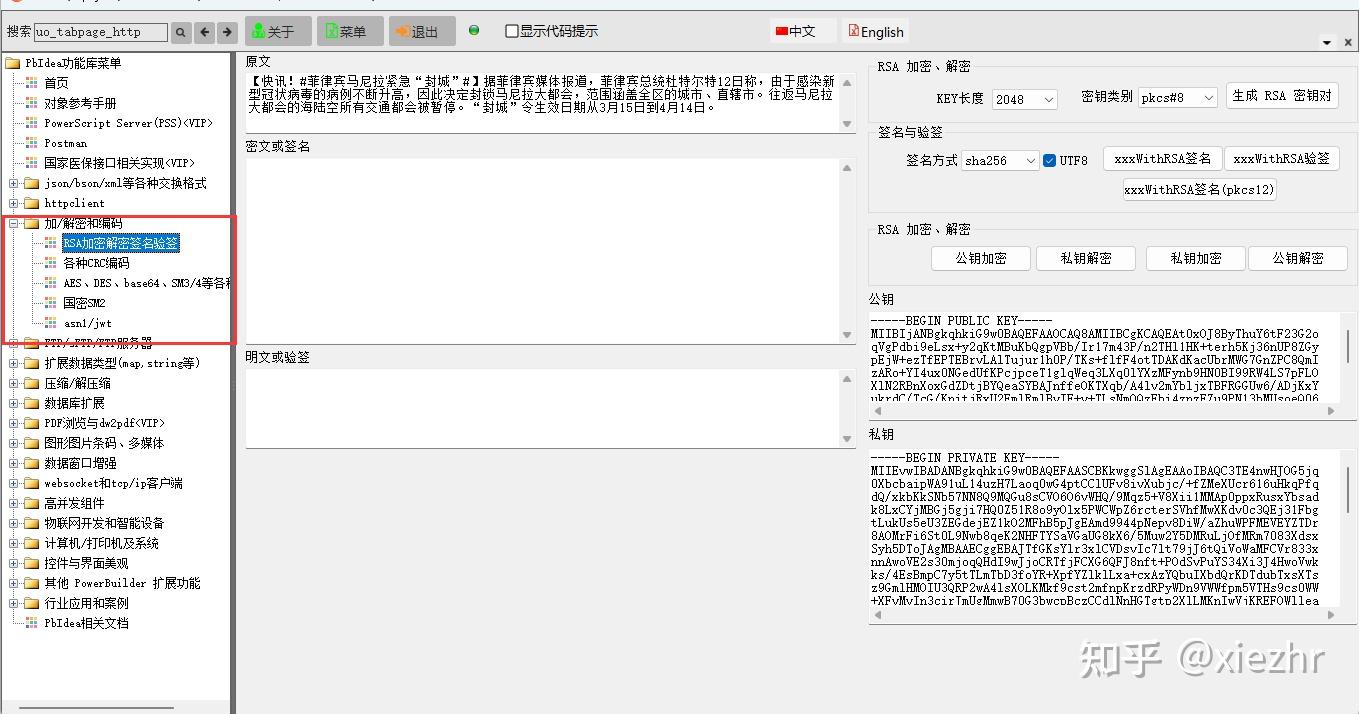Click the httpclient folder icon
The width and height of the screenshot is (1359, 714).
(x=32, y=203)
